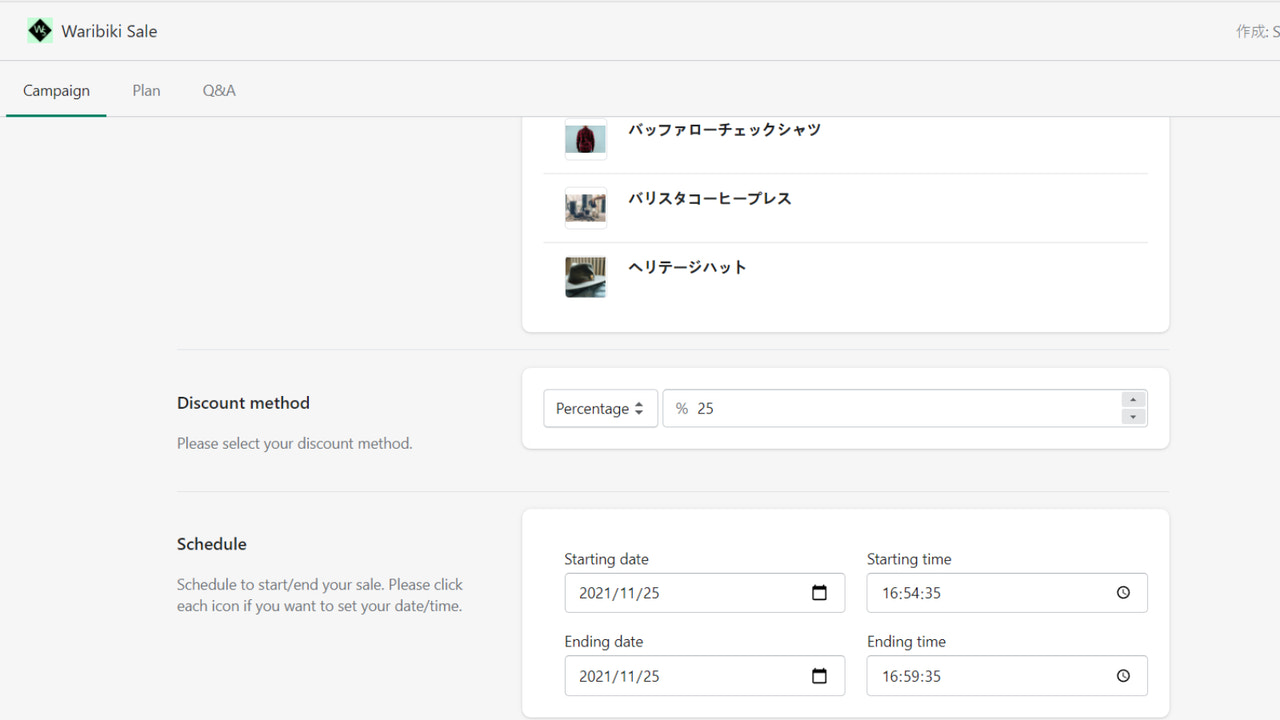
Task: Open the Starting time clock icon
Action: 1123,592
